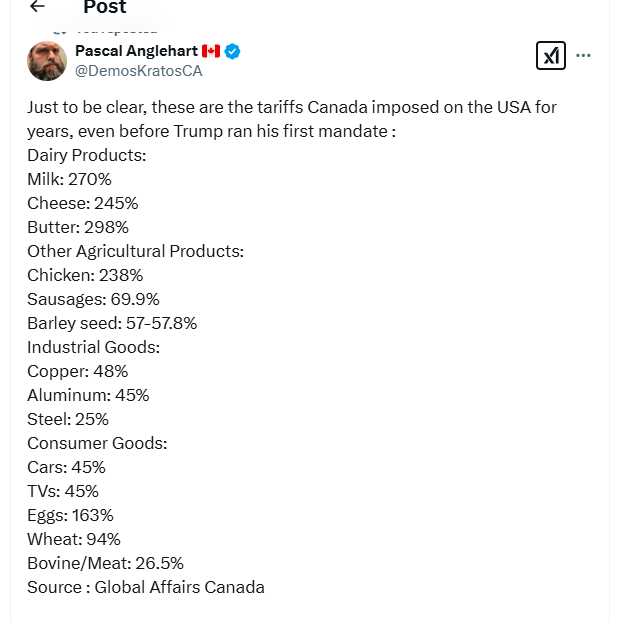Click the "Other Agricultural Products:" heading

pyautogui.click(x=135, y=251)
